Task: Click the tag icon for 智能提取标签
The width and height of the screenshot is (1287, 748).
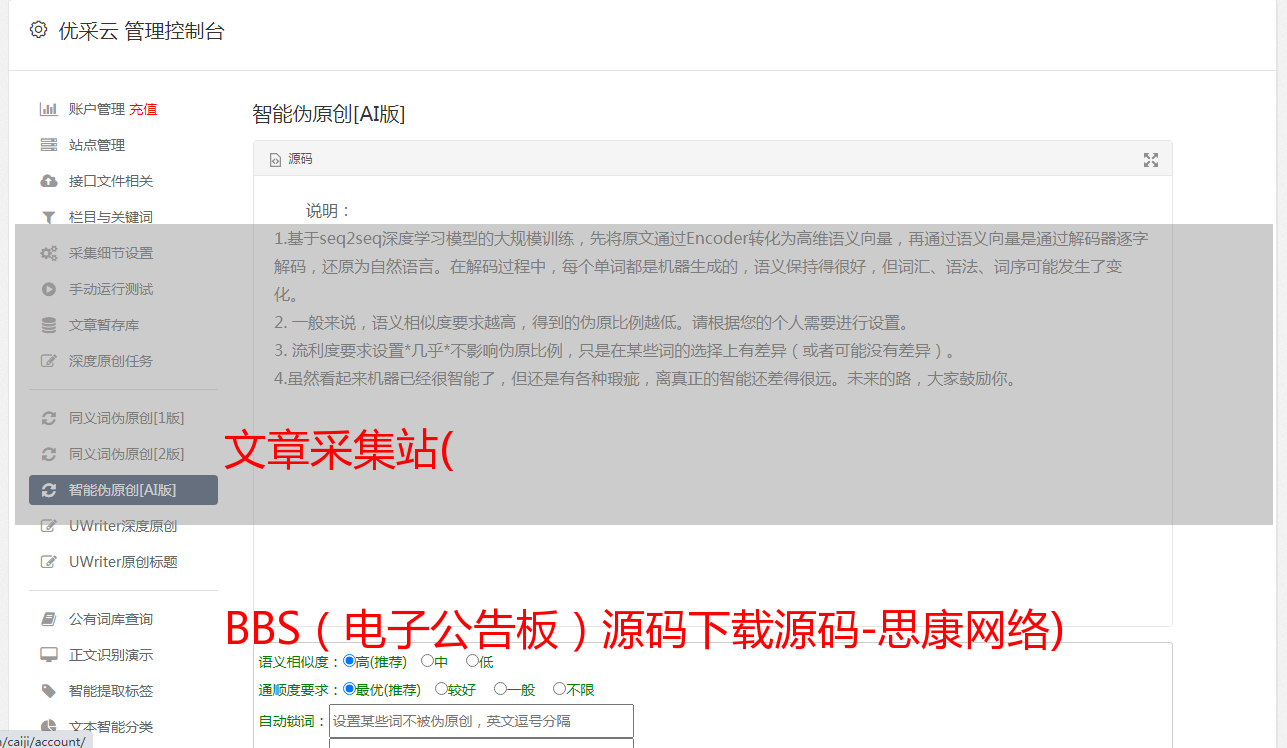Action: pyautogui.click(x=48, y=691)
